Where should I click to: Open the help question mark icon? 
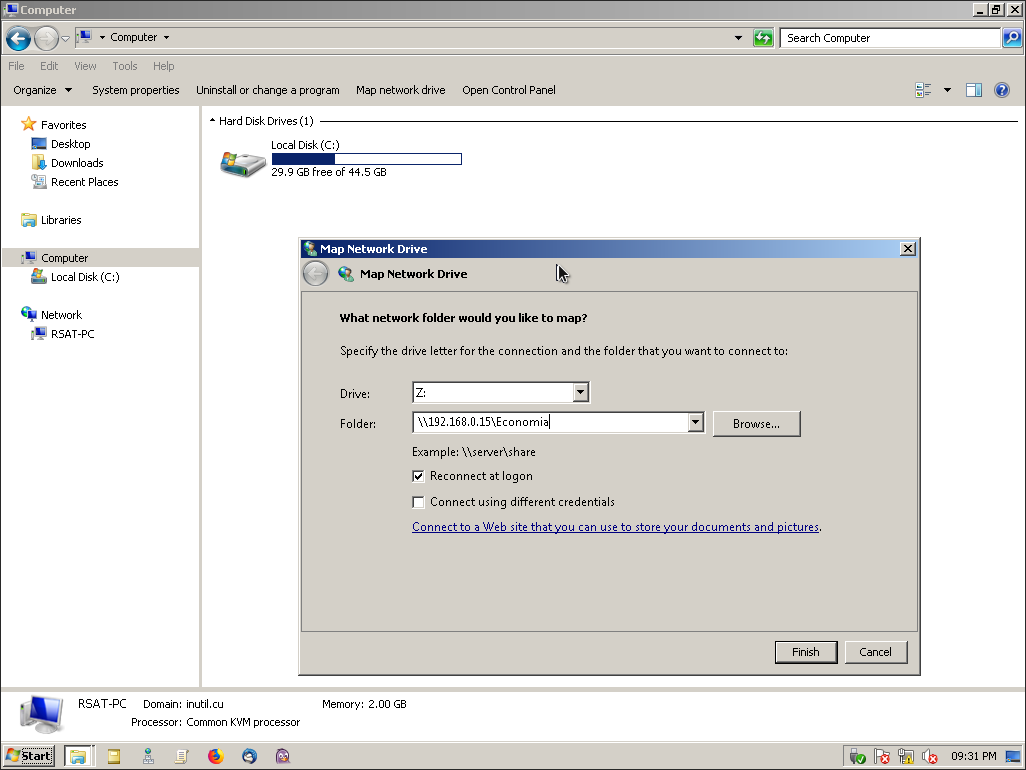(x=1002, y=90)
